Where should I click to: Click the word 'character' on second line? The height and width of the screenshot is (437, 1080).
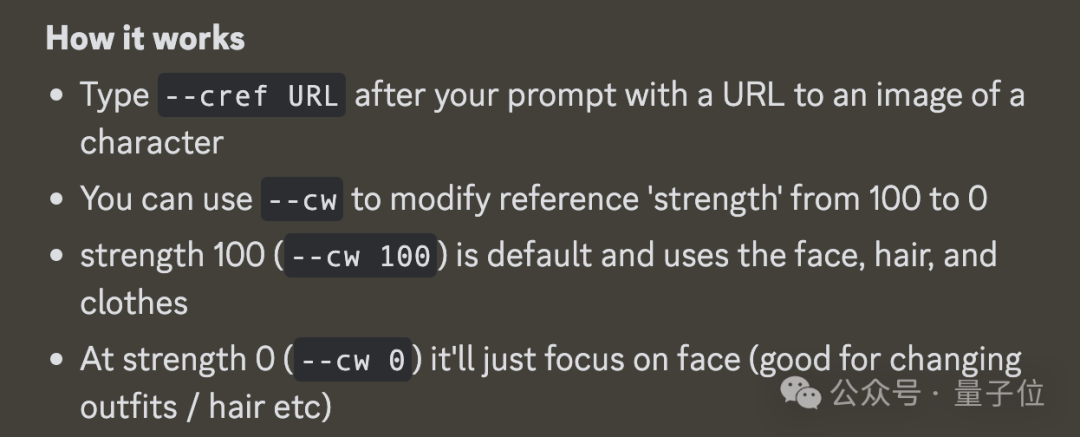click(x=152, y=143)
